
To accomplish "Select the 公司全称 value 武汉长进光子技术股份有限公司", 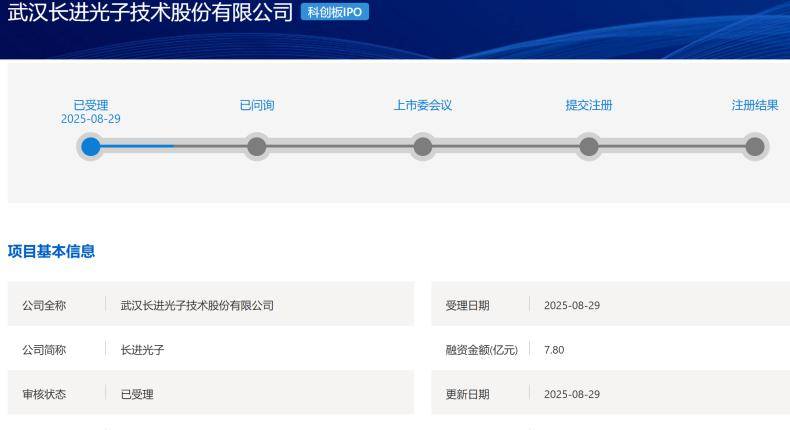I will pos(197,305).
